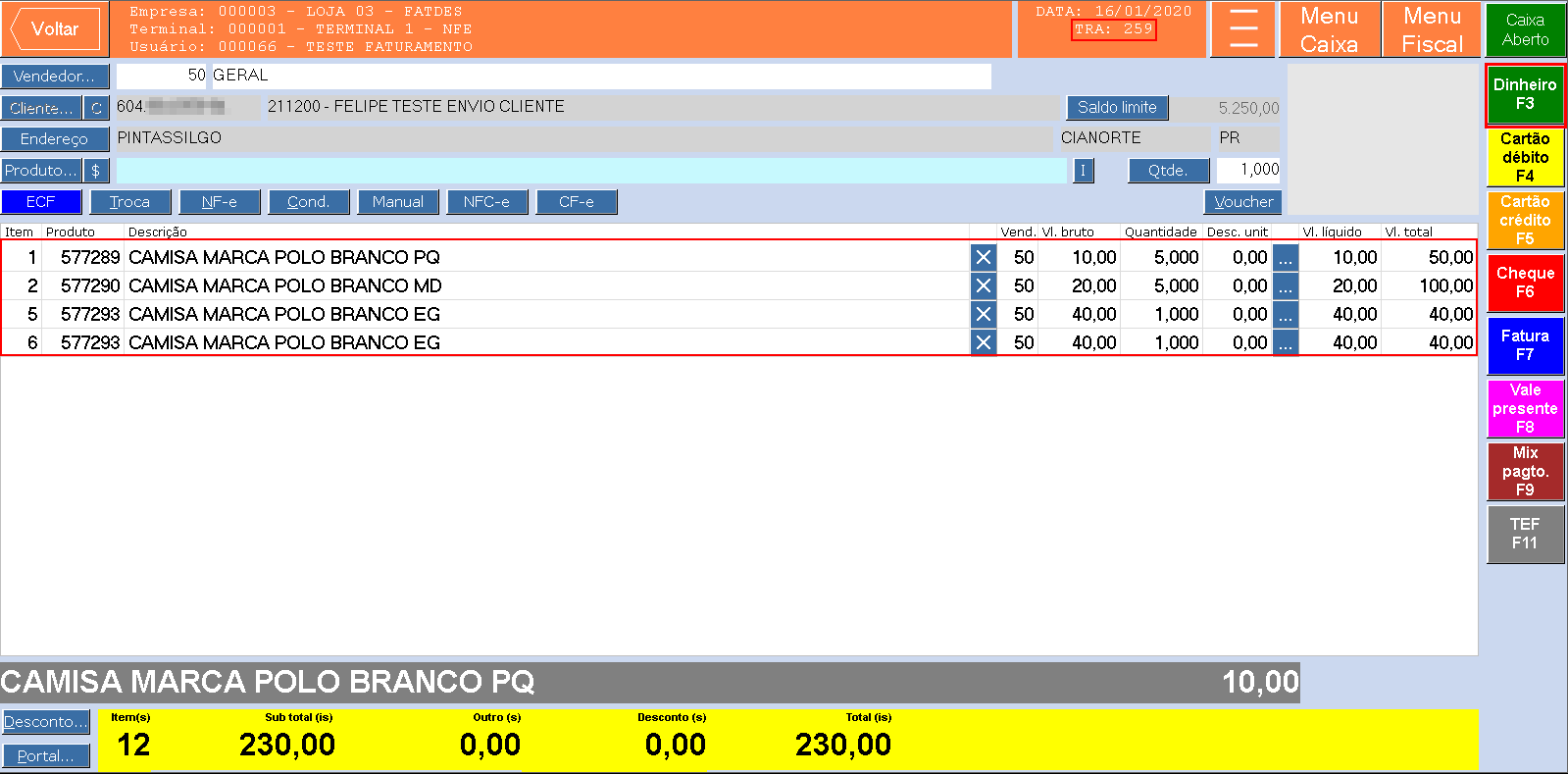Check Saldo limite of the client
The width and height of the screenshot is (1568, 774).
[x=1117, y=108]
